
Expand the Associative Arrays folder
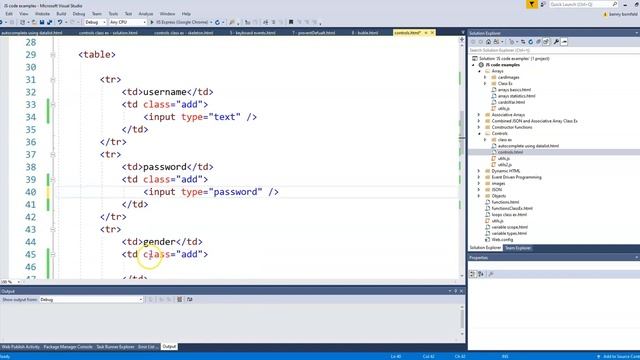[479, 115]
